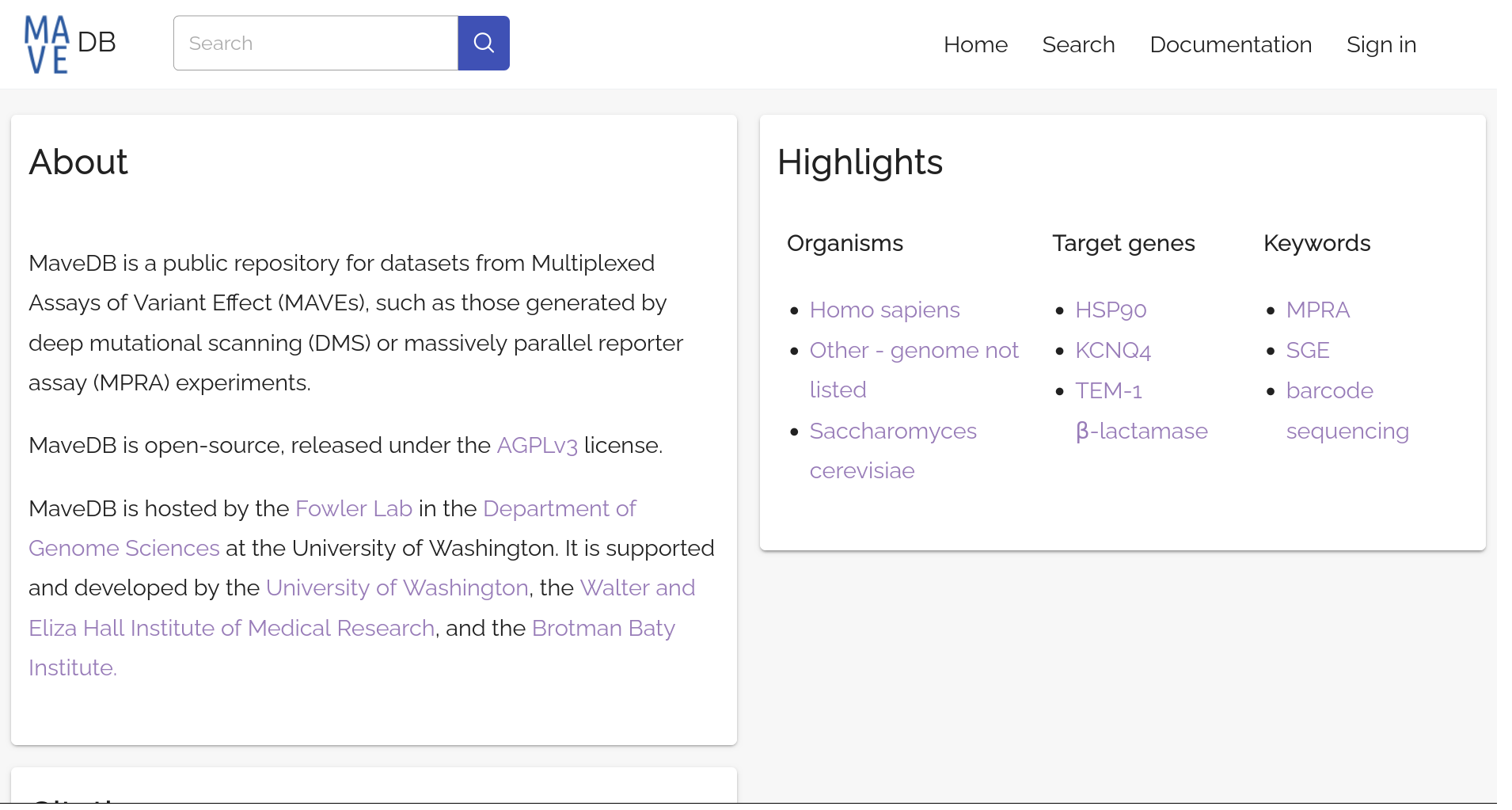
Task: Select Saccharomyces cerevisiae organism
Action: [x=892, y=431]
